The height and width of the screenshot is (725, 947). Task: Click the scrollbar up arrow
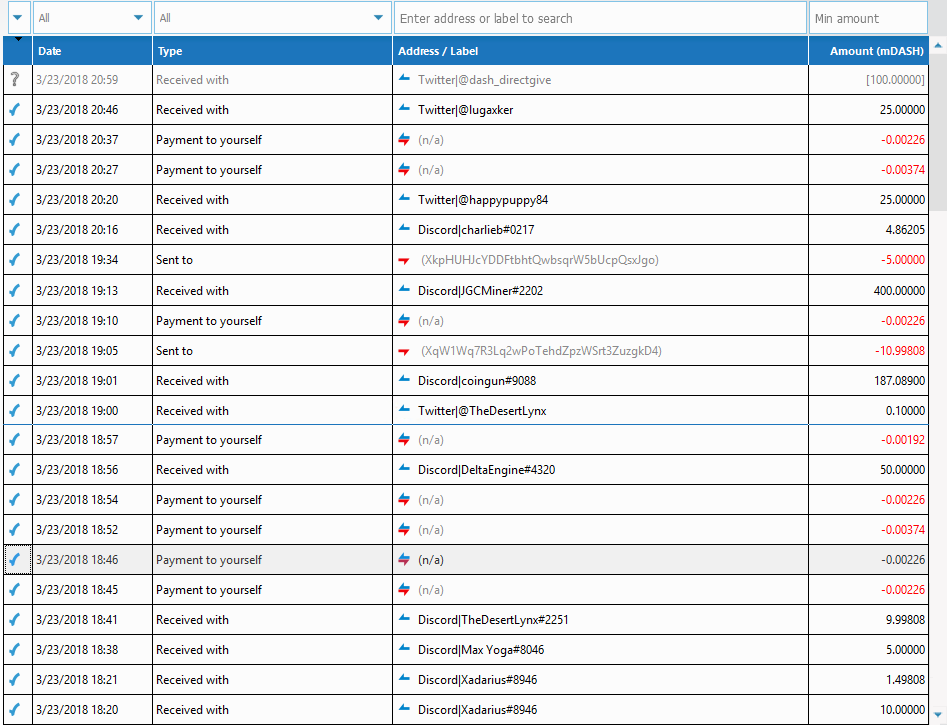[938, 45]
